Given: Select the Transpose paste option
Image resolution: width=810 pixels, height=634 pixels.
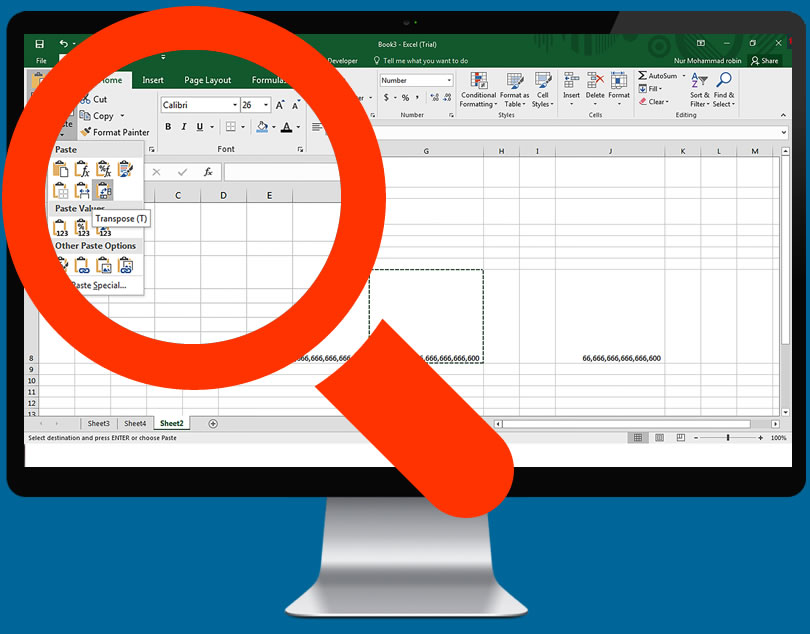Looking at the screenshot, I should point(103,189).
